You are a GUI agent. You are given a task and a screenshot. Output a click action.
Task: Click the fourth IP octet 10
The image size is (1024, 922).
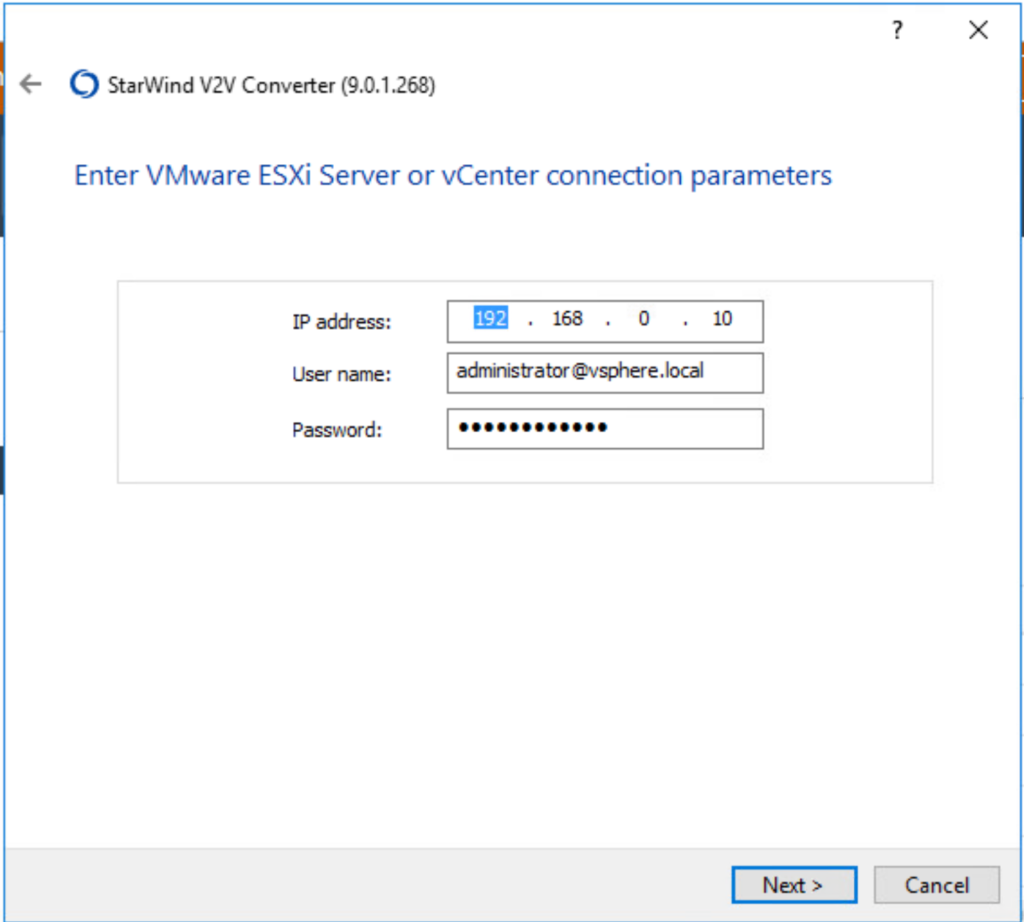722,319
